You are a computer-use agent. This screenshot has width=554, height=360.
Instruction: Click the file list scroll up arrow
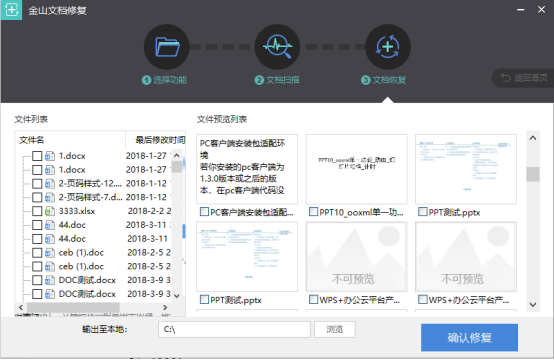tap(177, 155)
